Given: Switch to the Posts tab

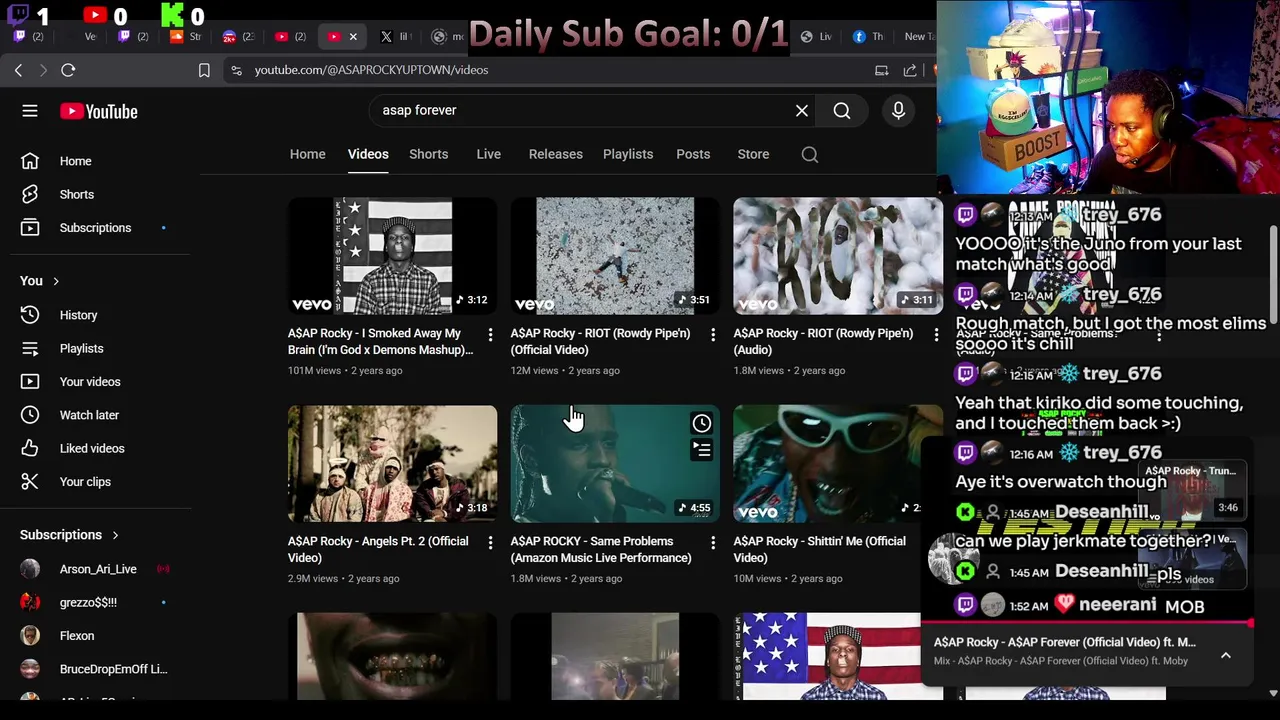Looking at the screenshot, I should pos(693,154).
